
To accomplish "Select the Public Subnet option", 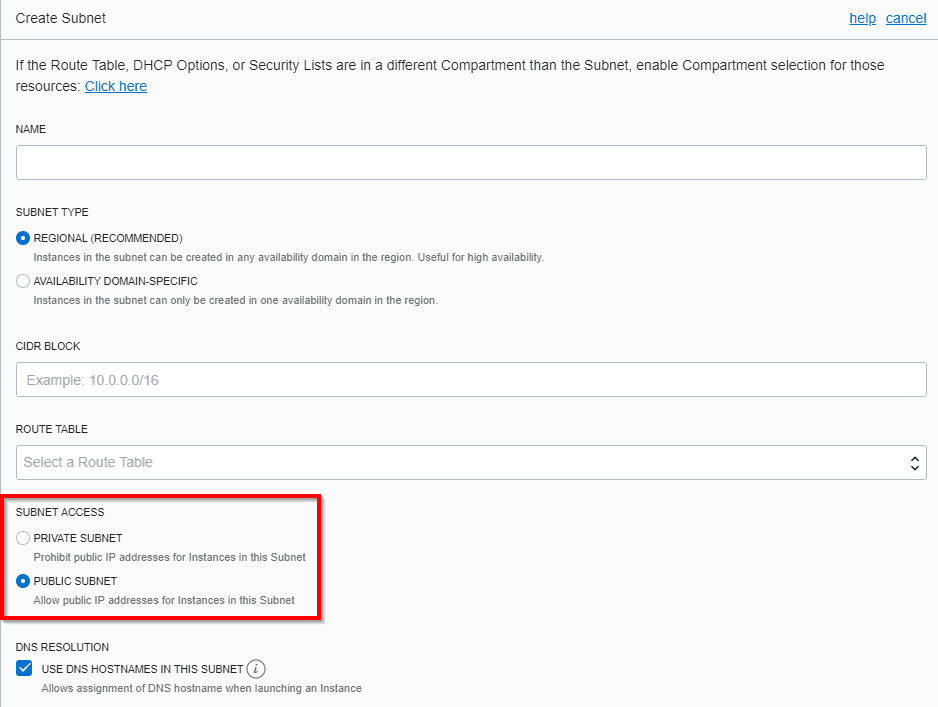I will (23, 581).
